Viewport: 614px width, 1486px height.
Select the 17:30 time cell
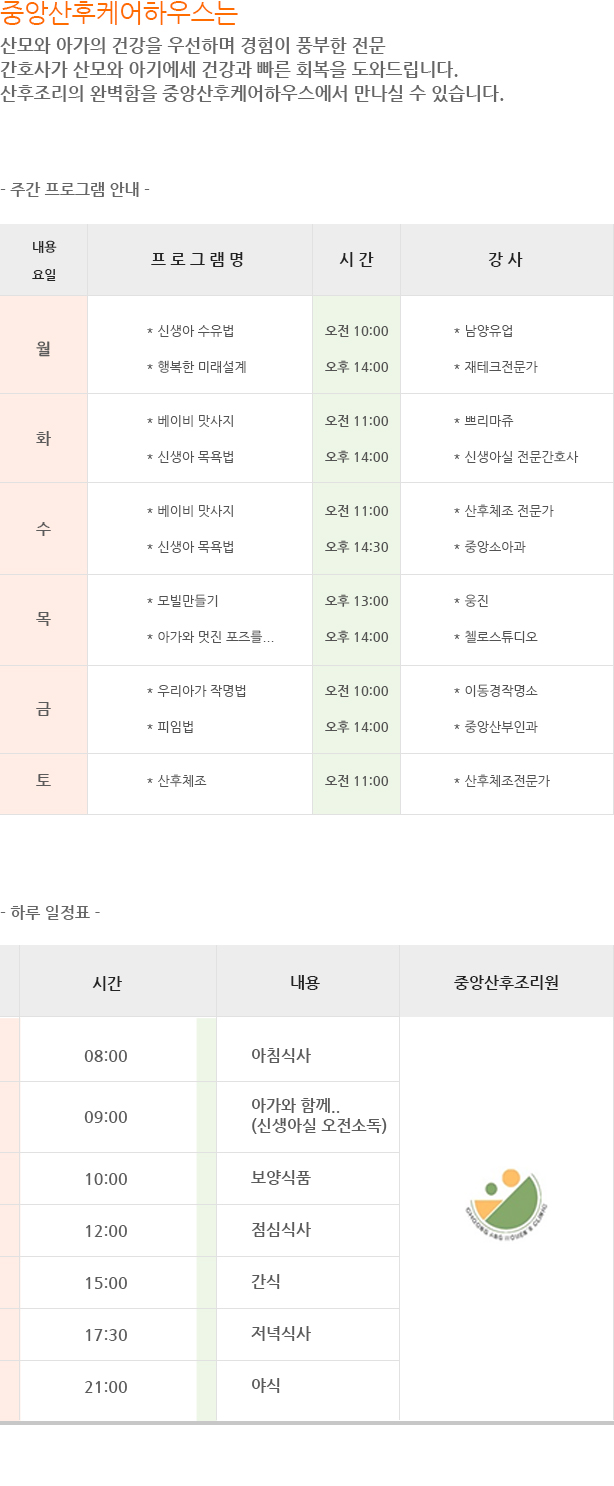coord(106,1335)
